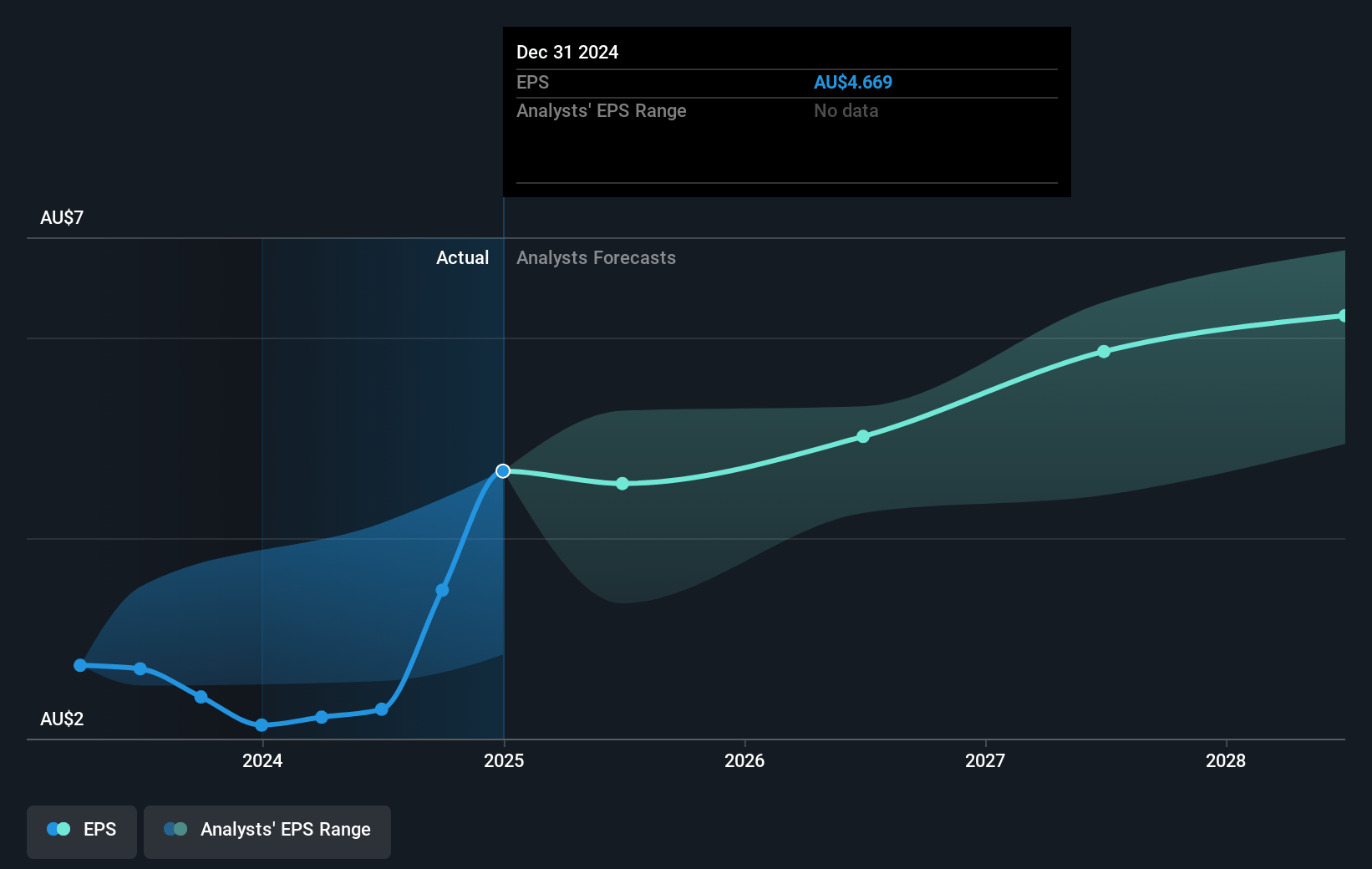Select the late-2023 declining EPS point

[x=201, y=697]
